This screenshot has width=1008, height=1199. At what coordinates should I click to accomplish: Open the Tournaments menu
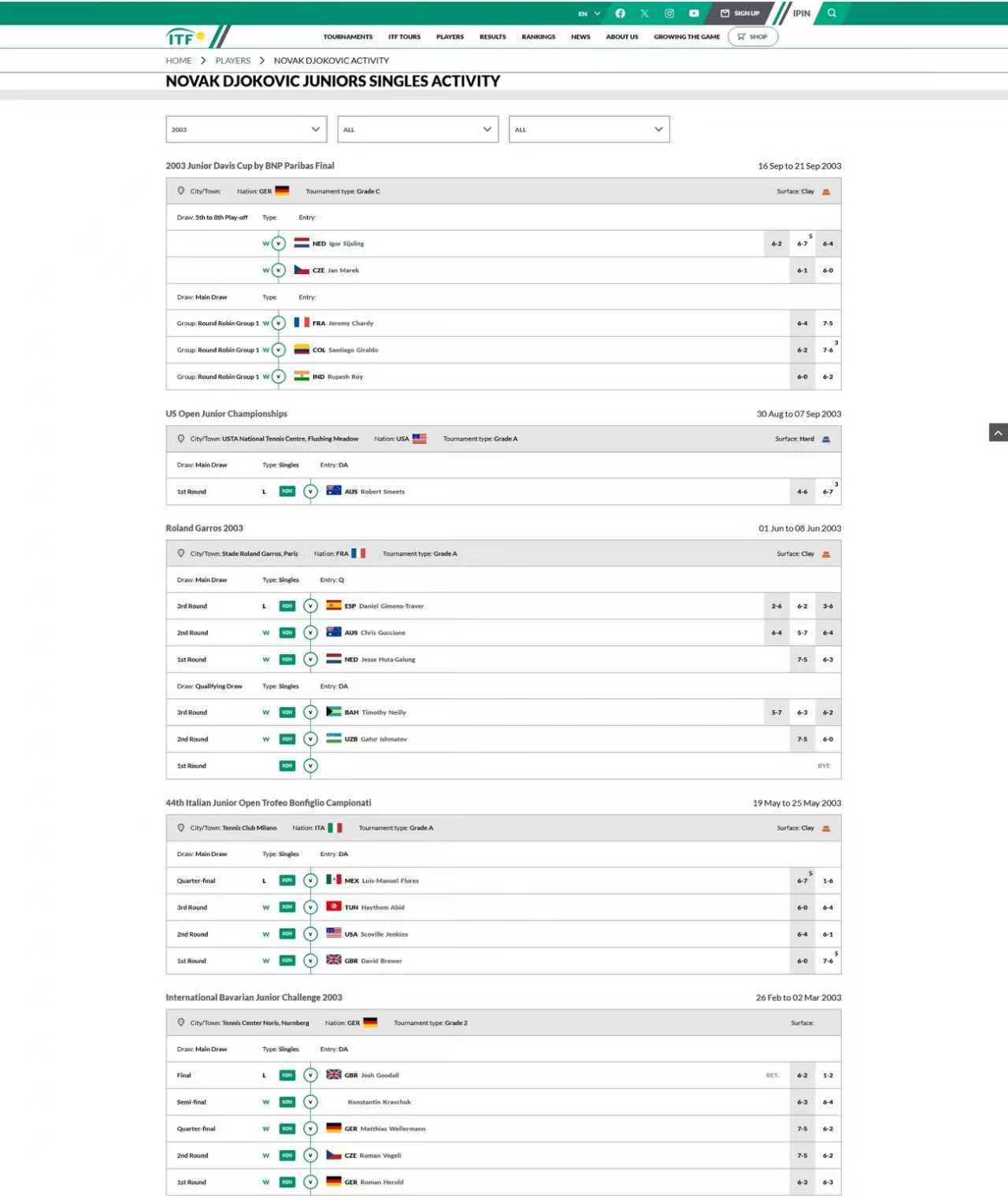point(348,37)
